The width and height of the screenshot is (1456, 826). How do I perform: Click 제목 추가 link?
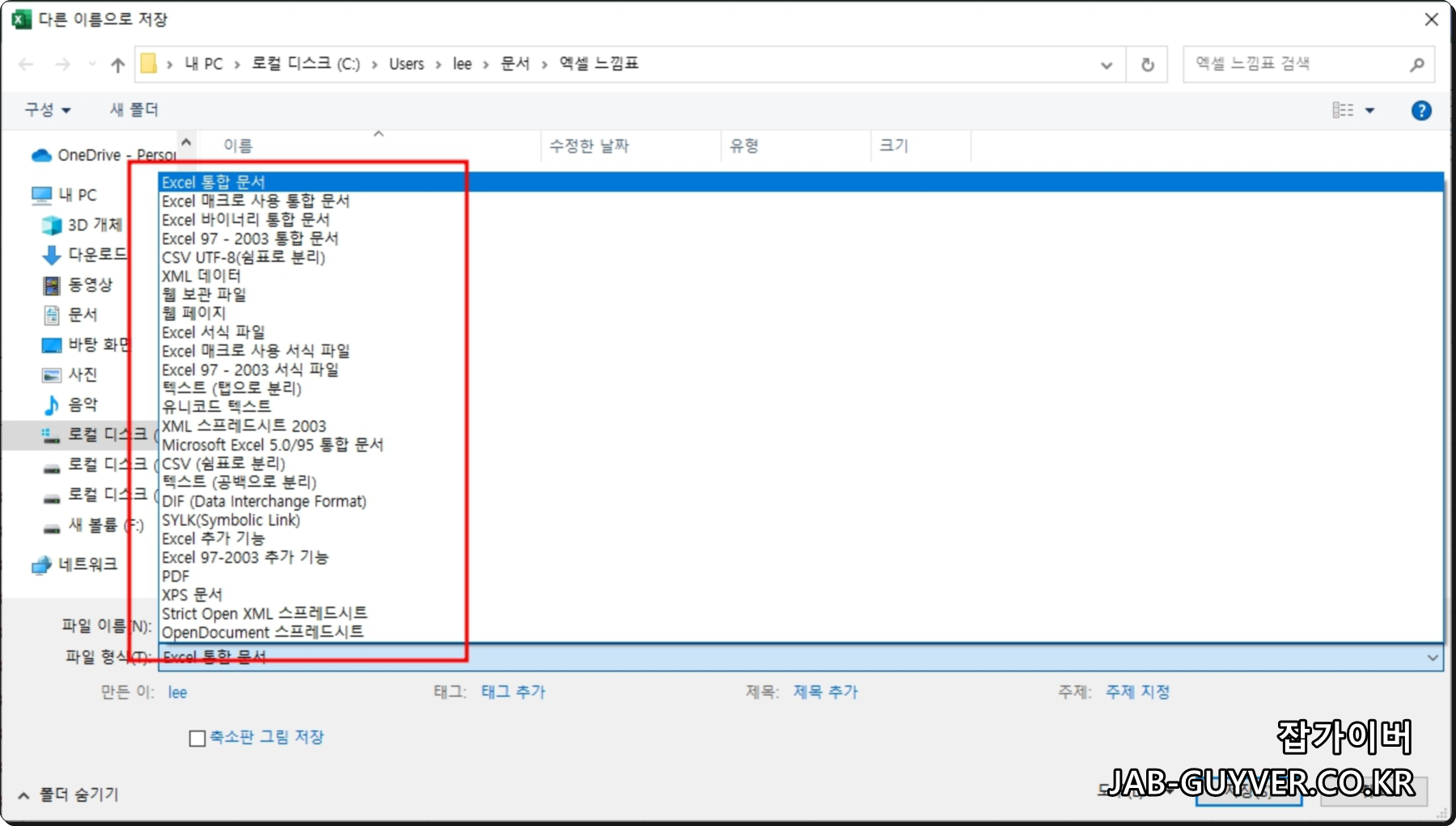pos(825,692)
